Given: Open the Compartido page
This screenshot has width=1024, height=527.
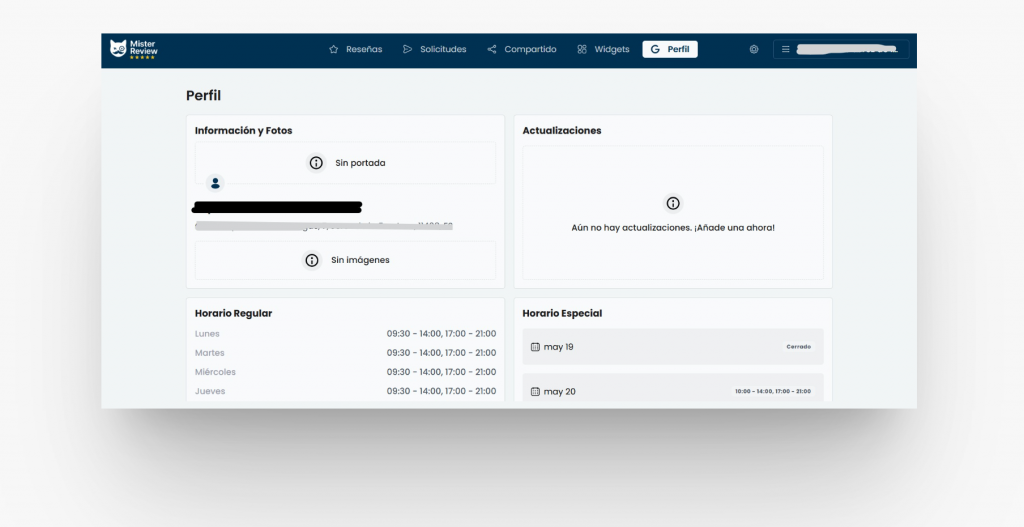Looking at the screenshot, I should tap(521, 49).
